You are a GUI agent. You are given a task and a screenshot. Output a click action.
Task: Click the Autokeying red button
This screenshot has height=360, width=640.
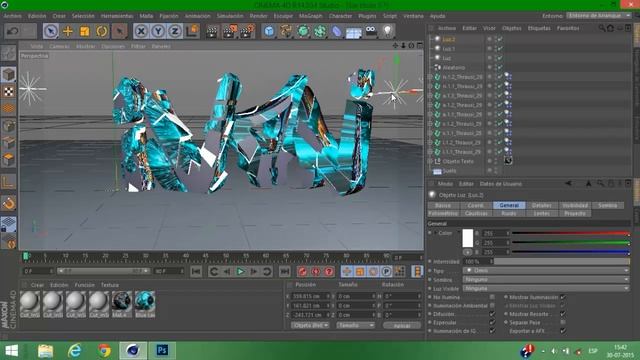coord(316,271)
